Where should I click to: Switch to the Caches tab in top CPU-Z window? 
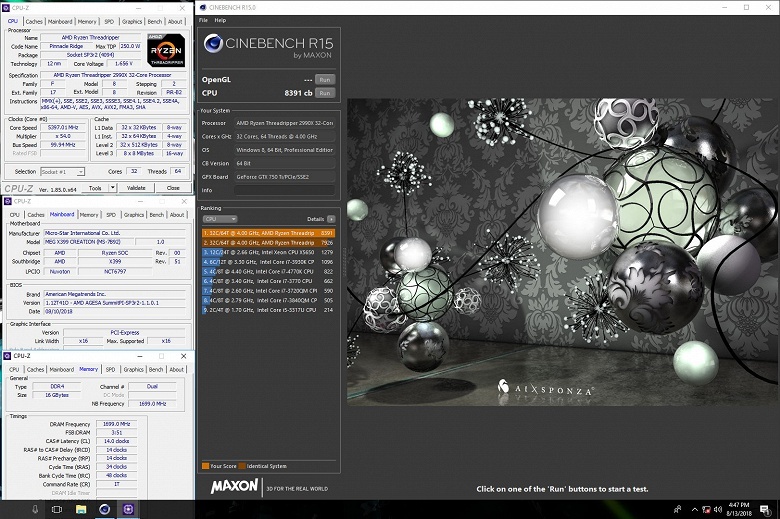click(x=34, y=21)
